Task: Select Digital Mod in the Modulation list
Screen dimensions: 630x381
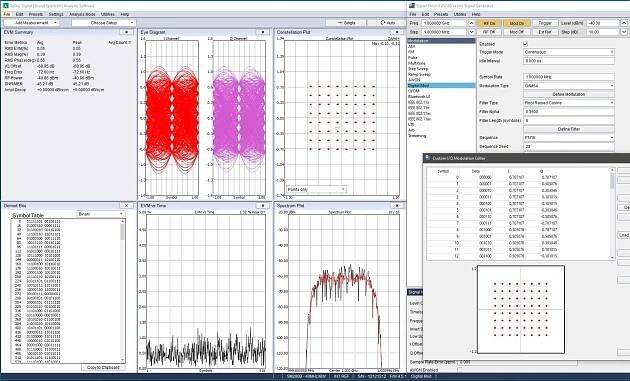Action: click(x=441, y=86)
